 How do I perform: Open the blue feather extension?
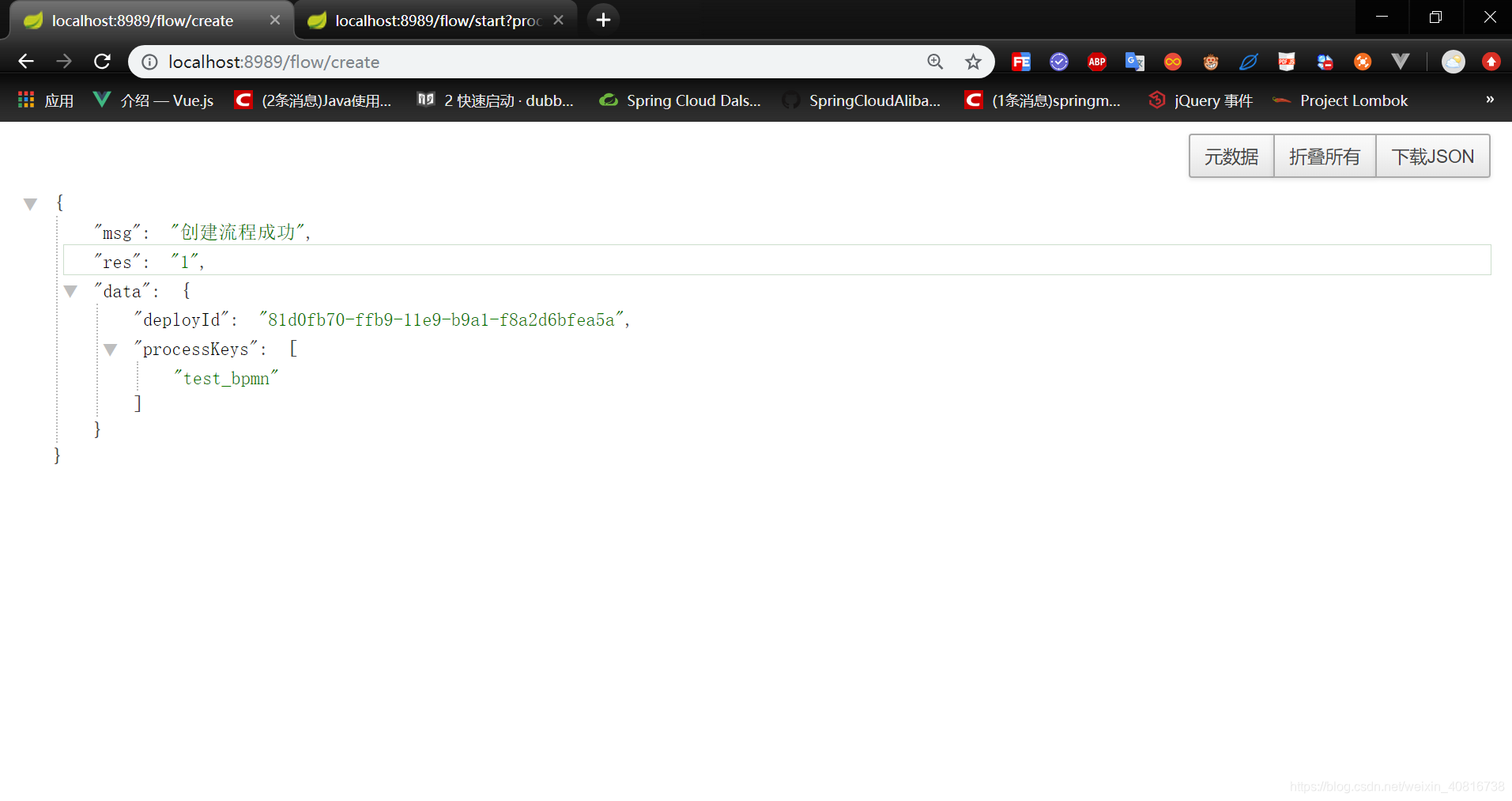click(1249, 62)
